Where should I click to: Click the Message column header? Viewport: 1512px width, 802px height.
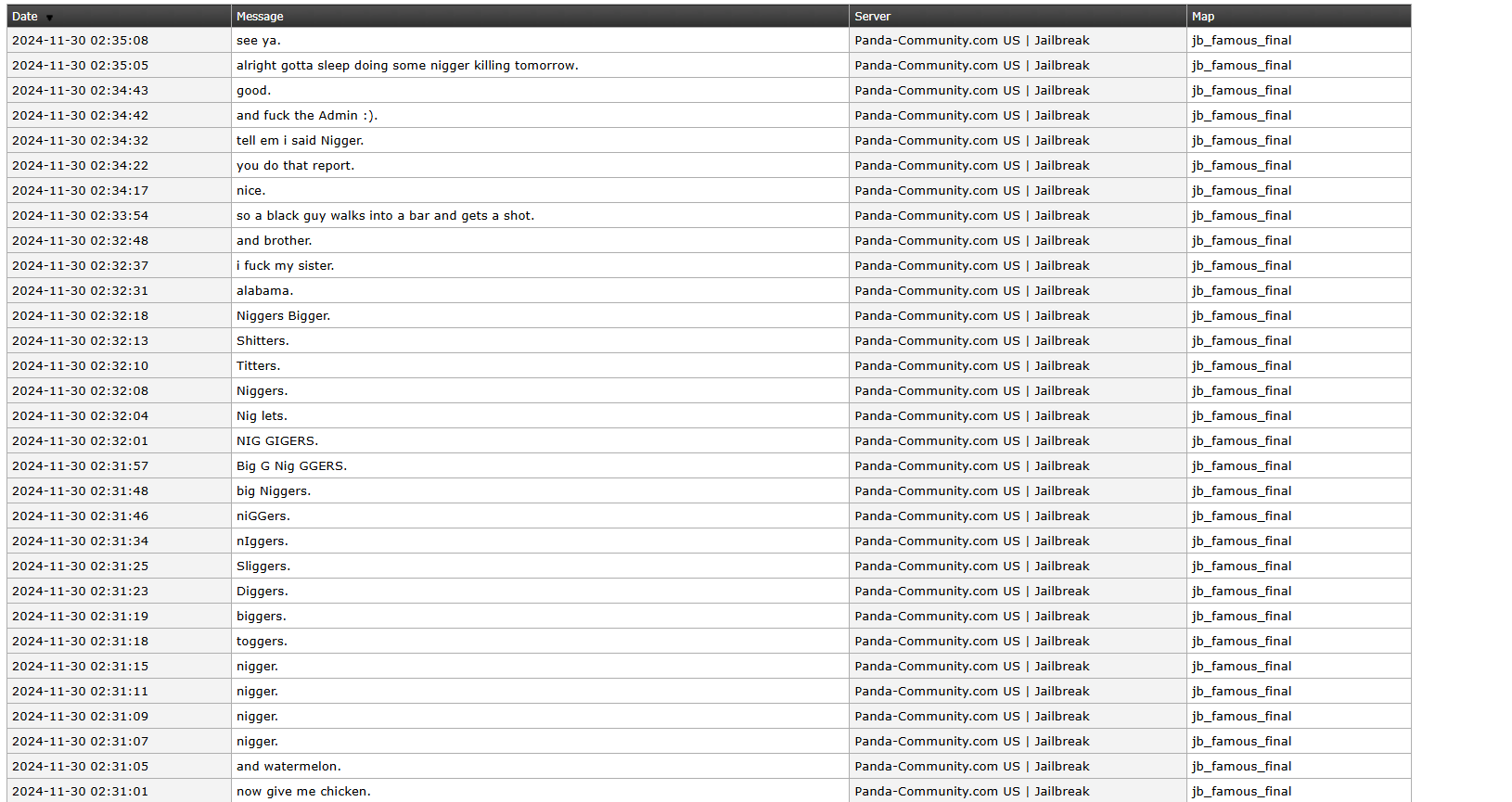click(260, 17)
